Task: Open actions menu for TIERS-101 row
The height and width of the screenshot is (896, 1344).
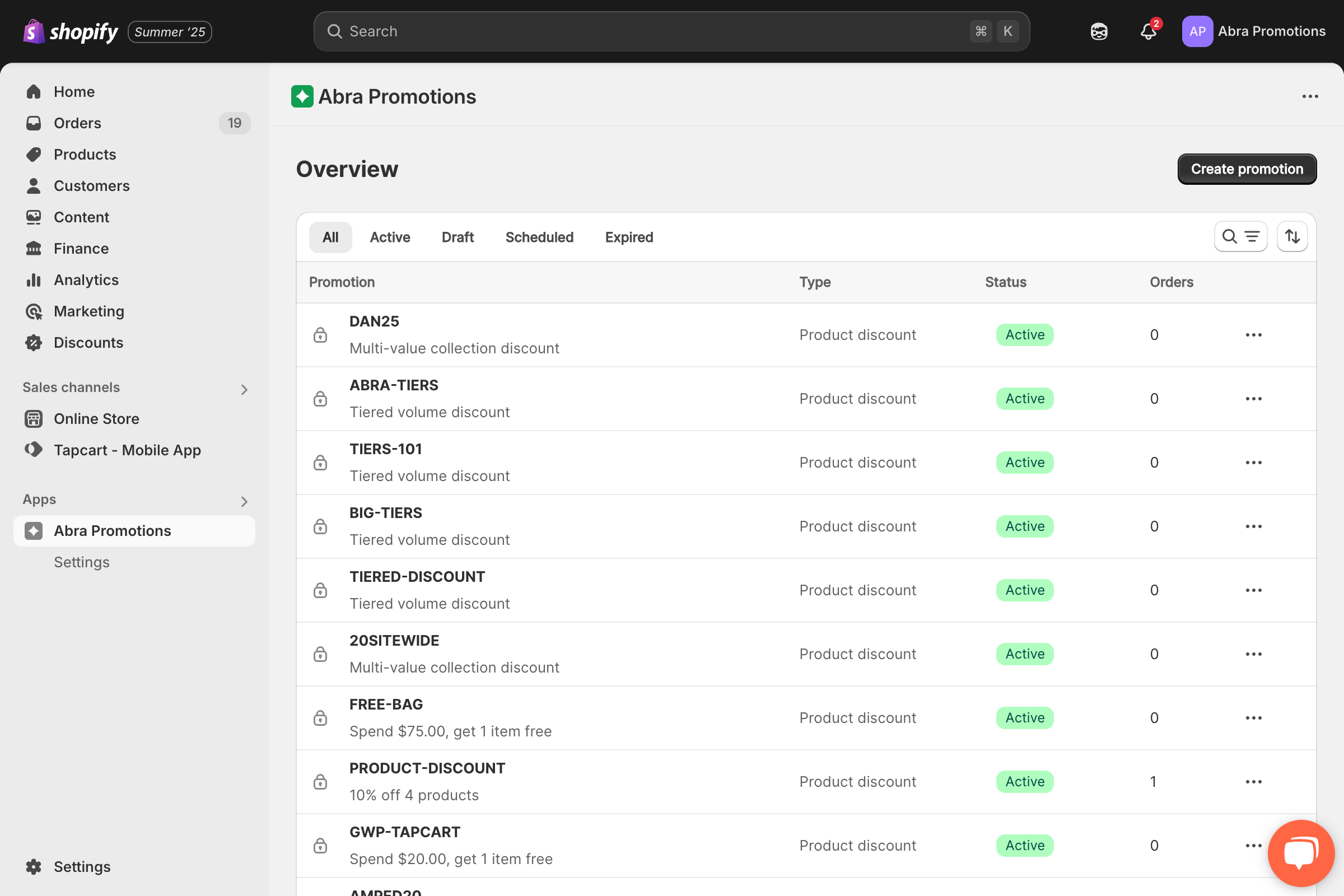Action: coord(1254,463)
